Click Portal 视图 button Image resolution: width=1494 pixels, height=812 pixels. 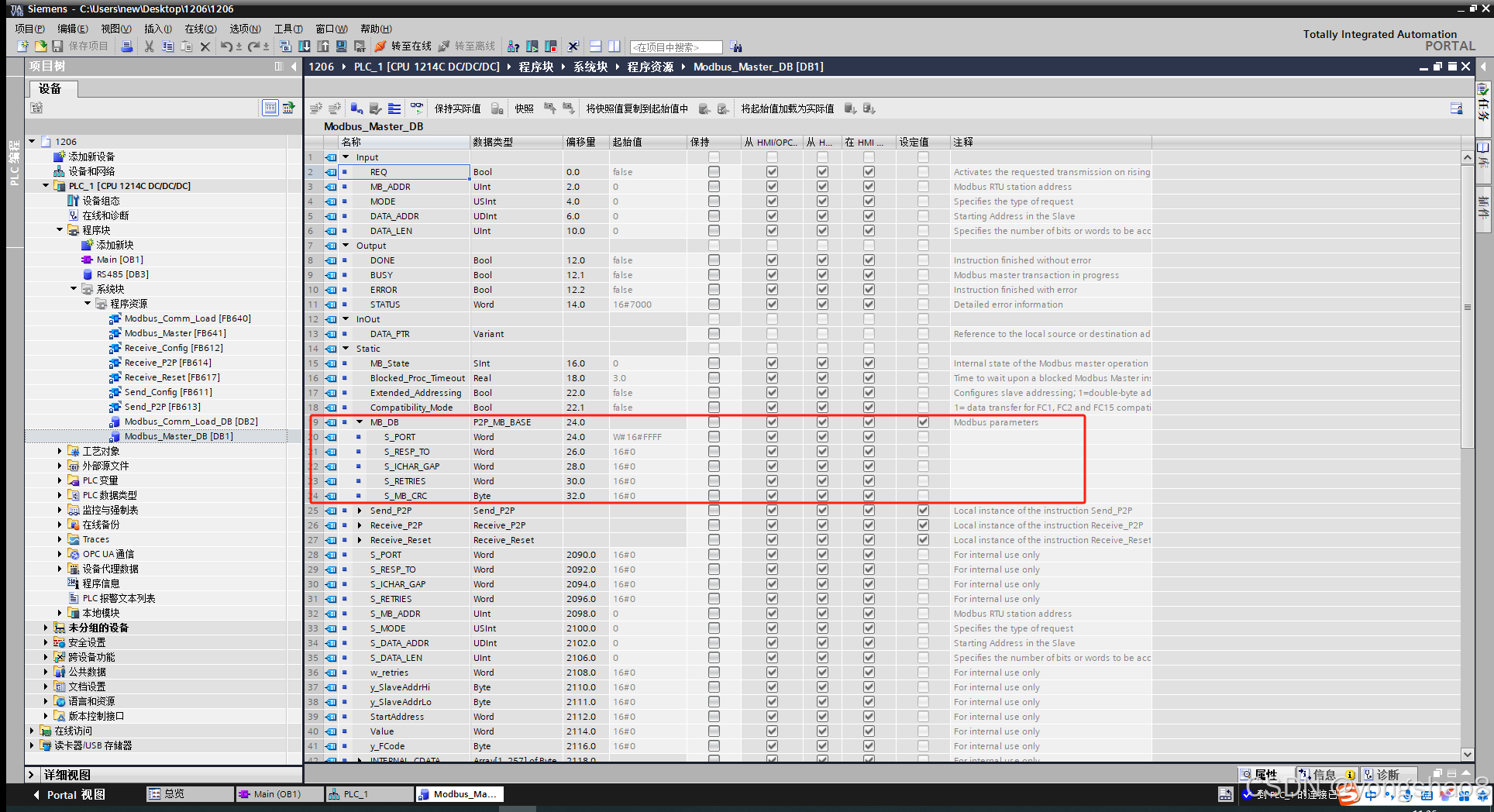coord(68,795)
